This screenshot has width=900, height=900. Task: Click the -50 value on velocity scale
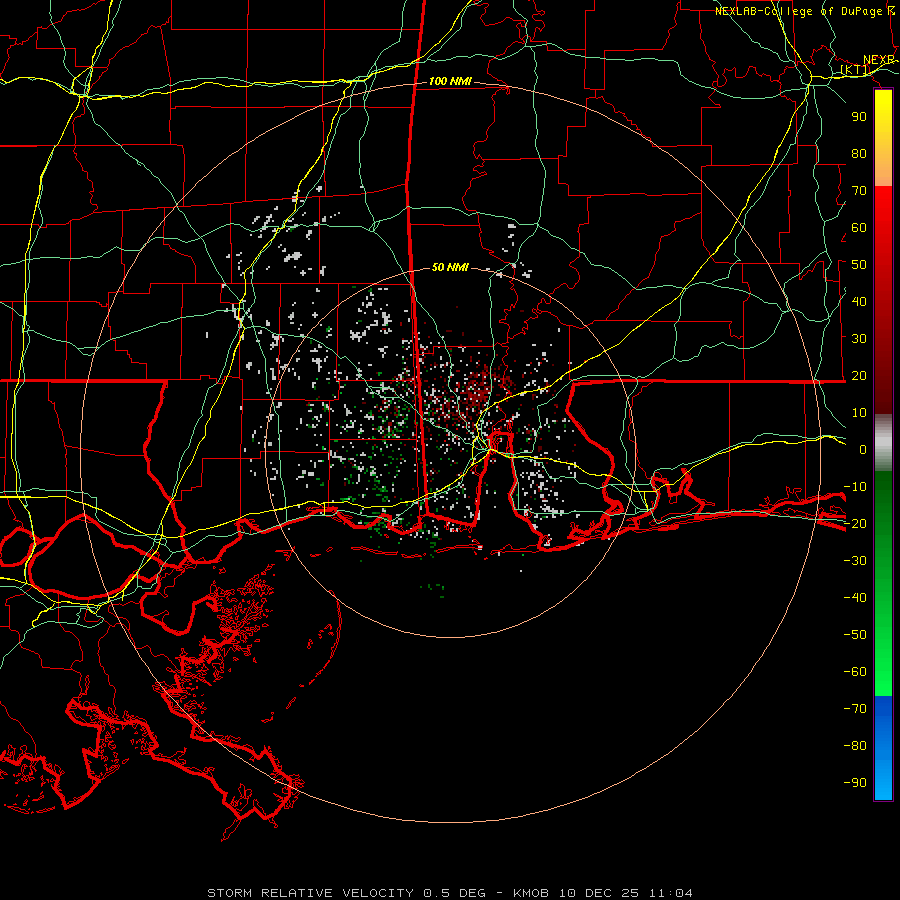coord(855,635)
